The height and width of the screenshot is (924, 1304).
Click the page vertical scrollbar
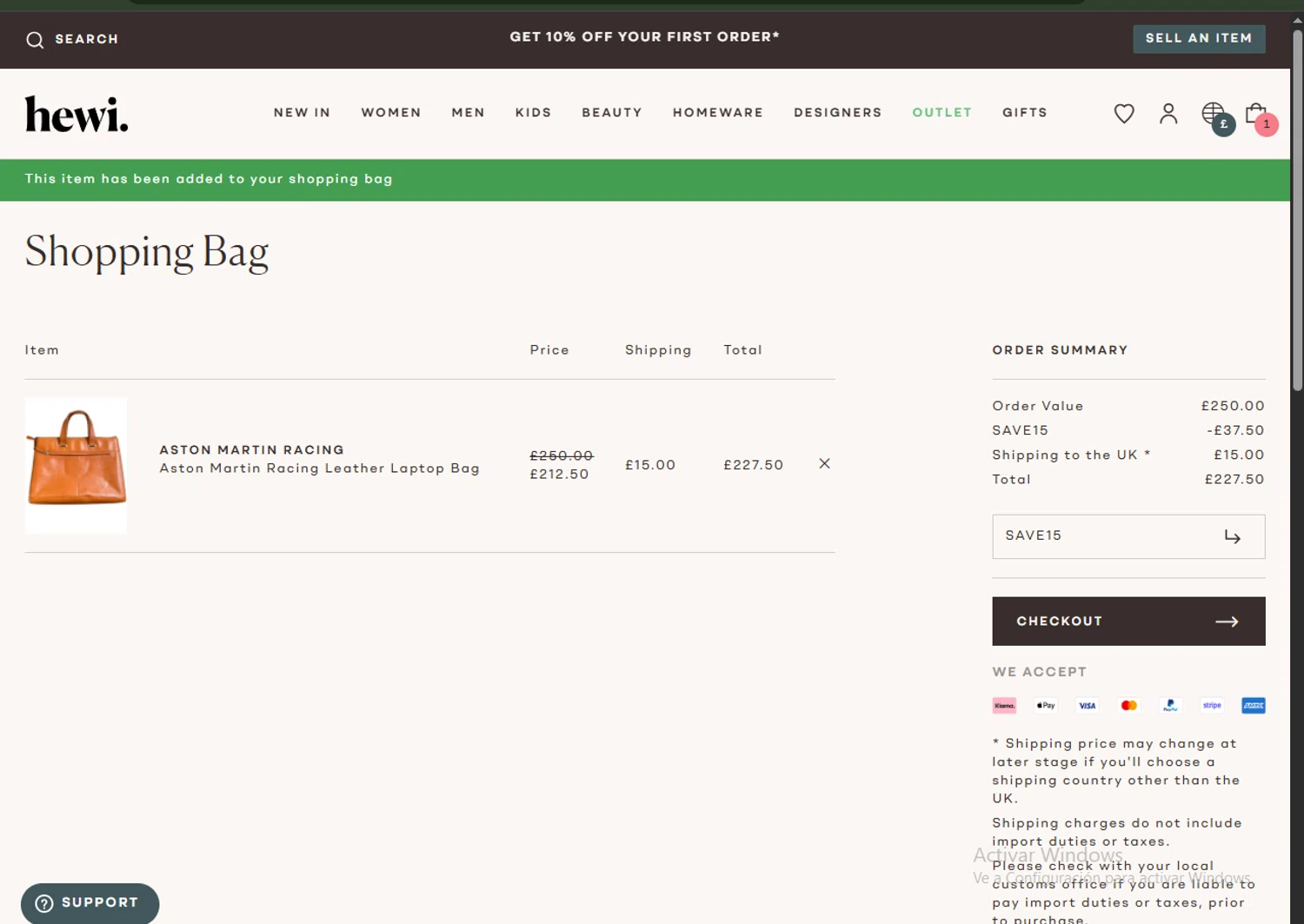[x=1297, y=209]
